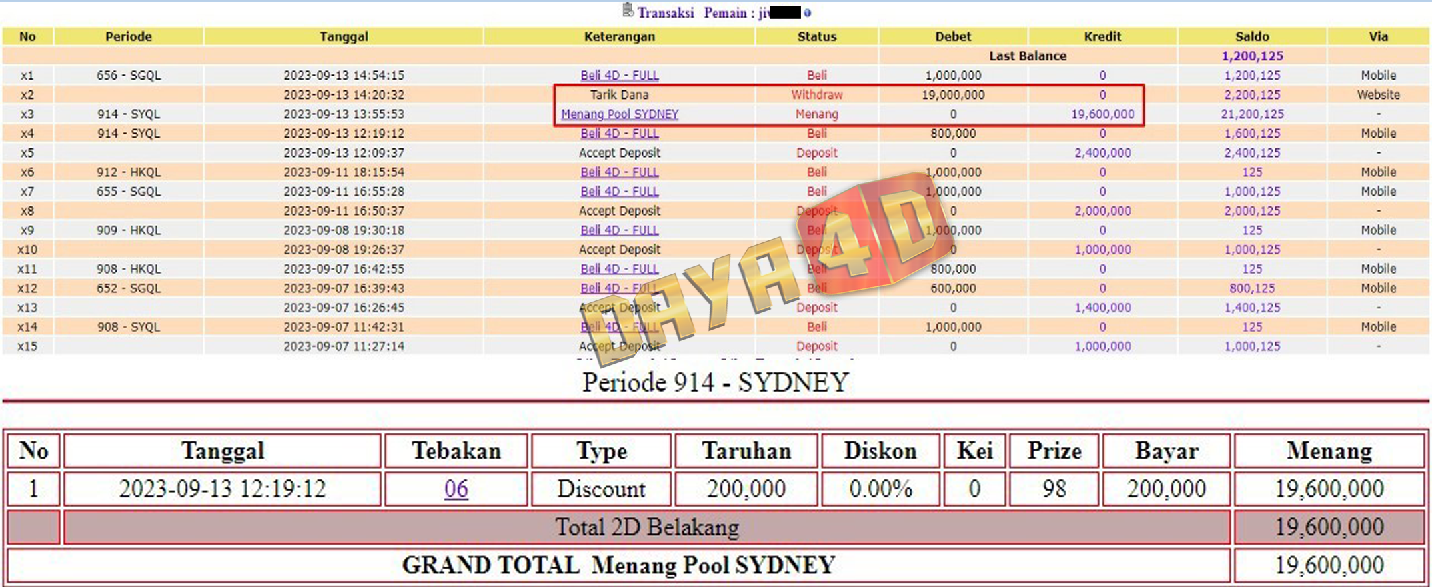Click the Tanggal header in transaction table
Viewport: 1432px width, 587px height.
point(343,37)
